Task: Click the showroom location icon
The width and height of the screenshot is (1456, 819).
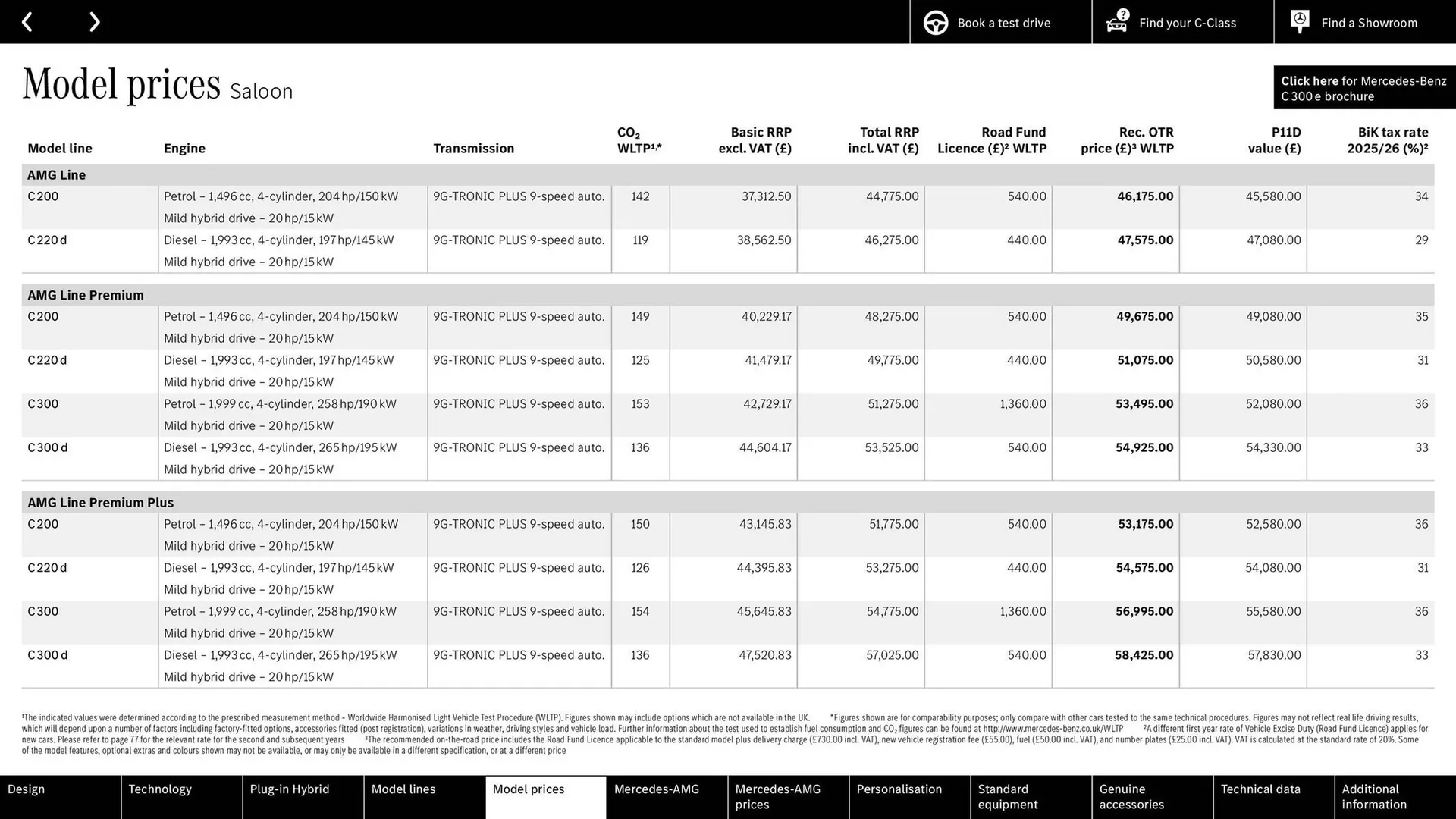Action: click(x=1299, y=21)
